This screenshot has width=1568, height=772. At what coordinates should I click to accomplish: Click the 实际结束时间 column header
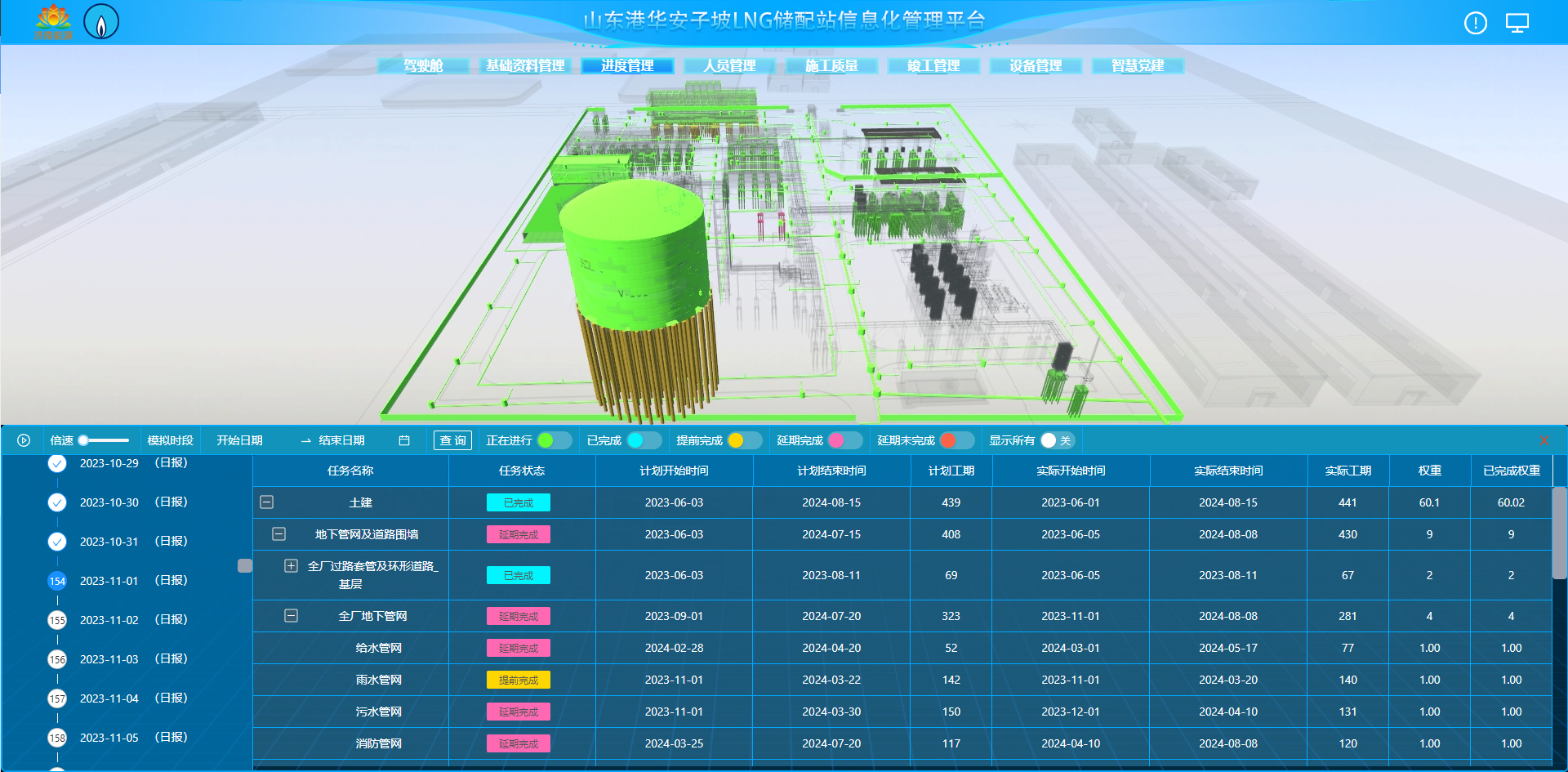coord(1228,471)
